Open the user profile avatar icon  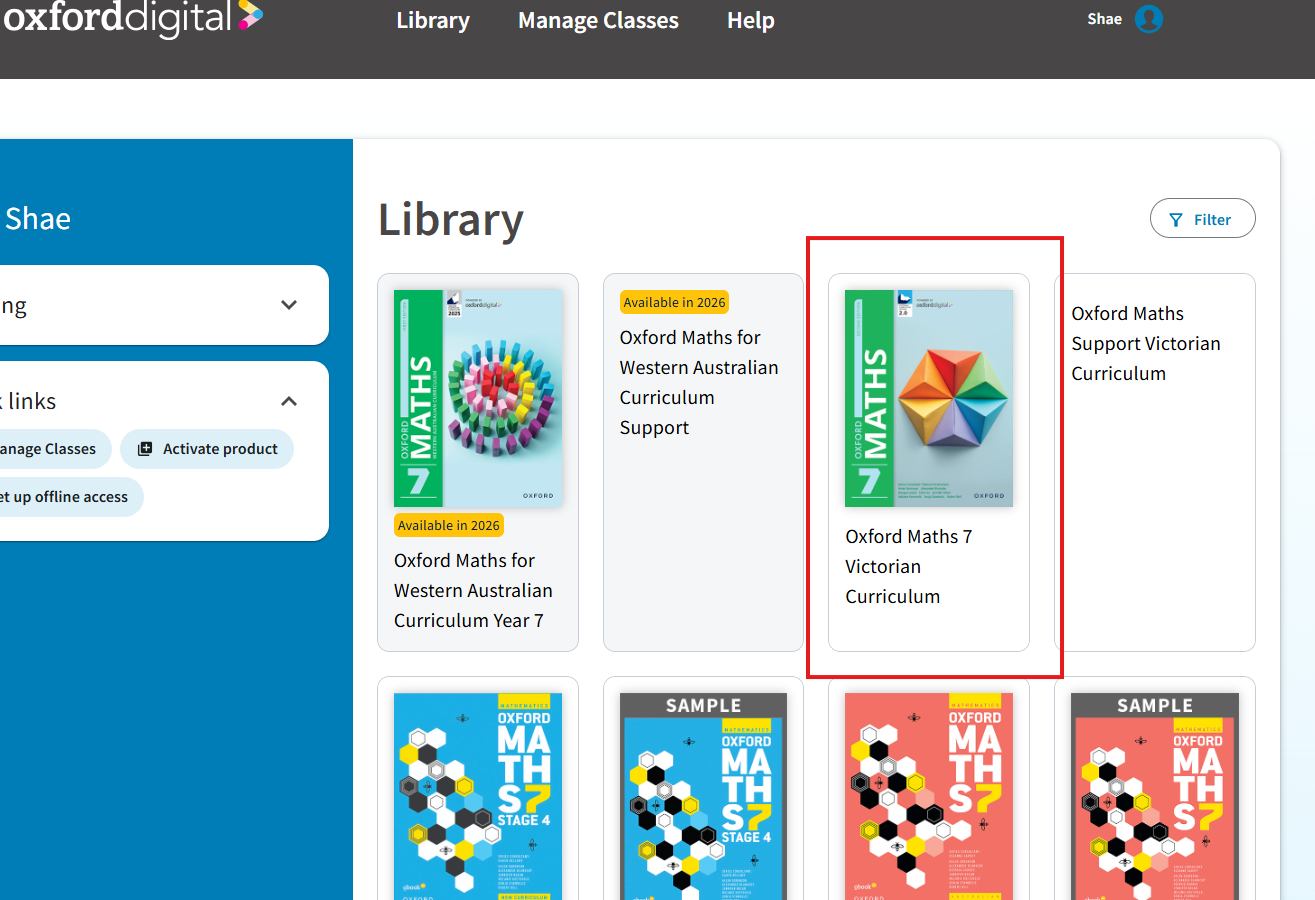point(1149,19)
